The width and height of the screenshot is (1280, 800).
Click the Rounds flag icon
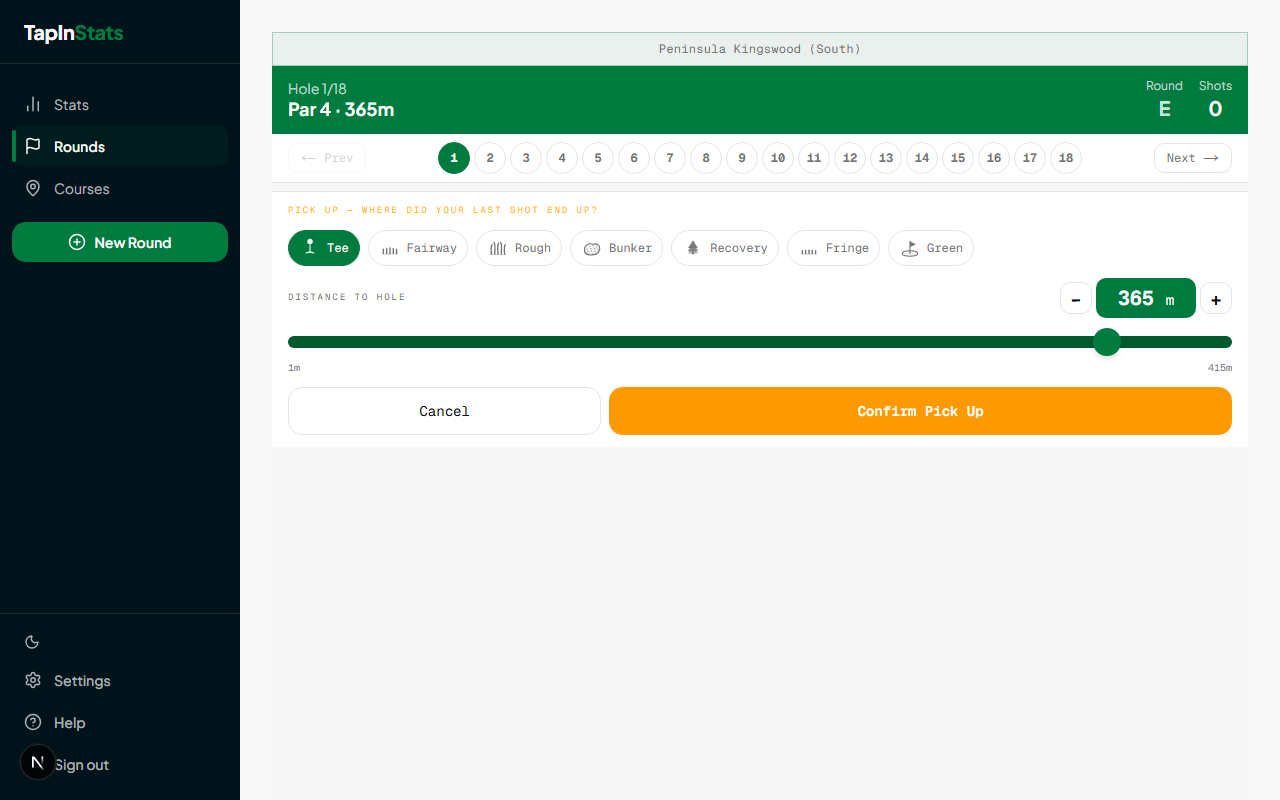tap(34, 146)
